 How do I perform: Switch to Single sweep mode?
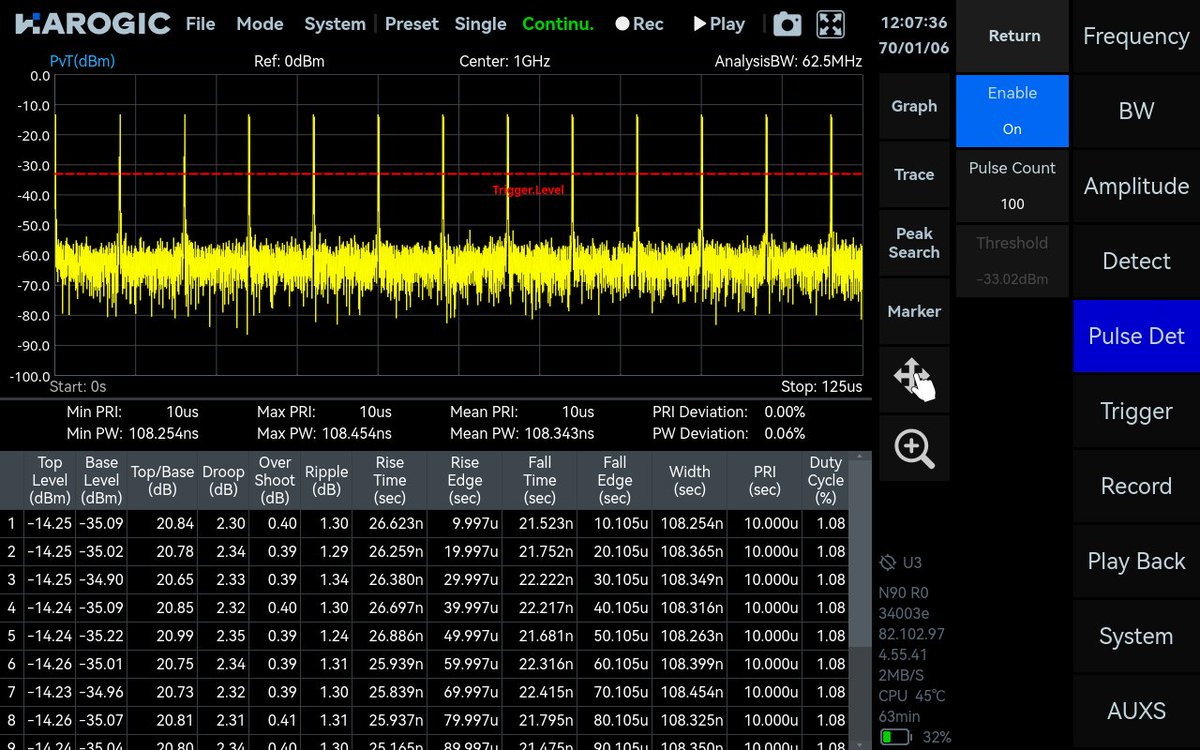480,24
